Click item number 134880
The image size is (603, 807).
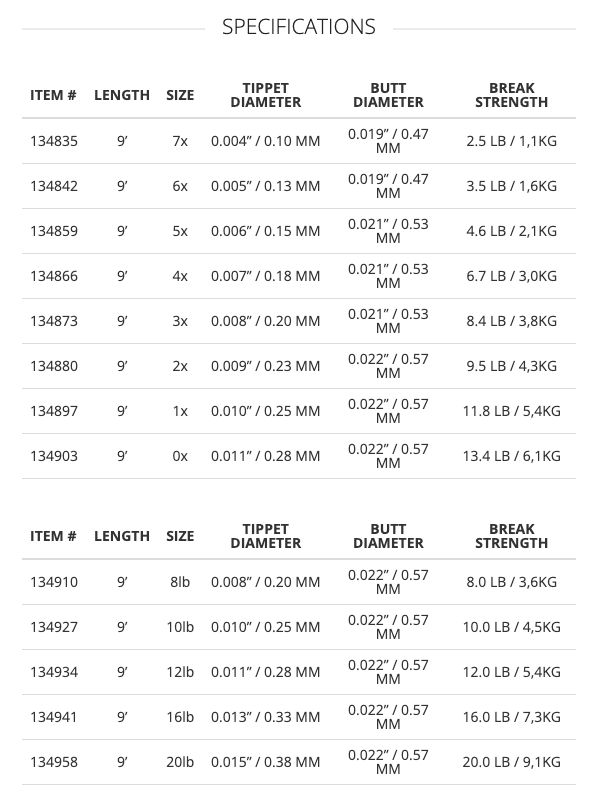54,366
